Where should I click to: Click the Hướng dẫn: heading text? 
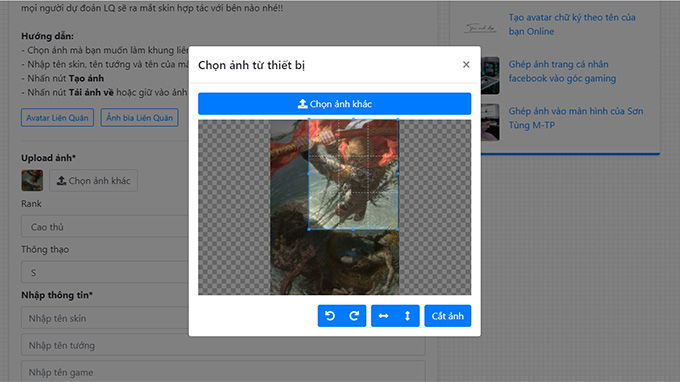[x=47, y=36]
